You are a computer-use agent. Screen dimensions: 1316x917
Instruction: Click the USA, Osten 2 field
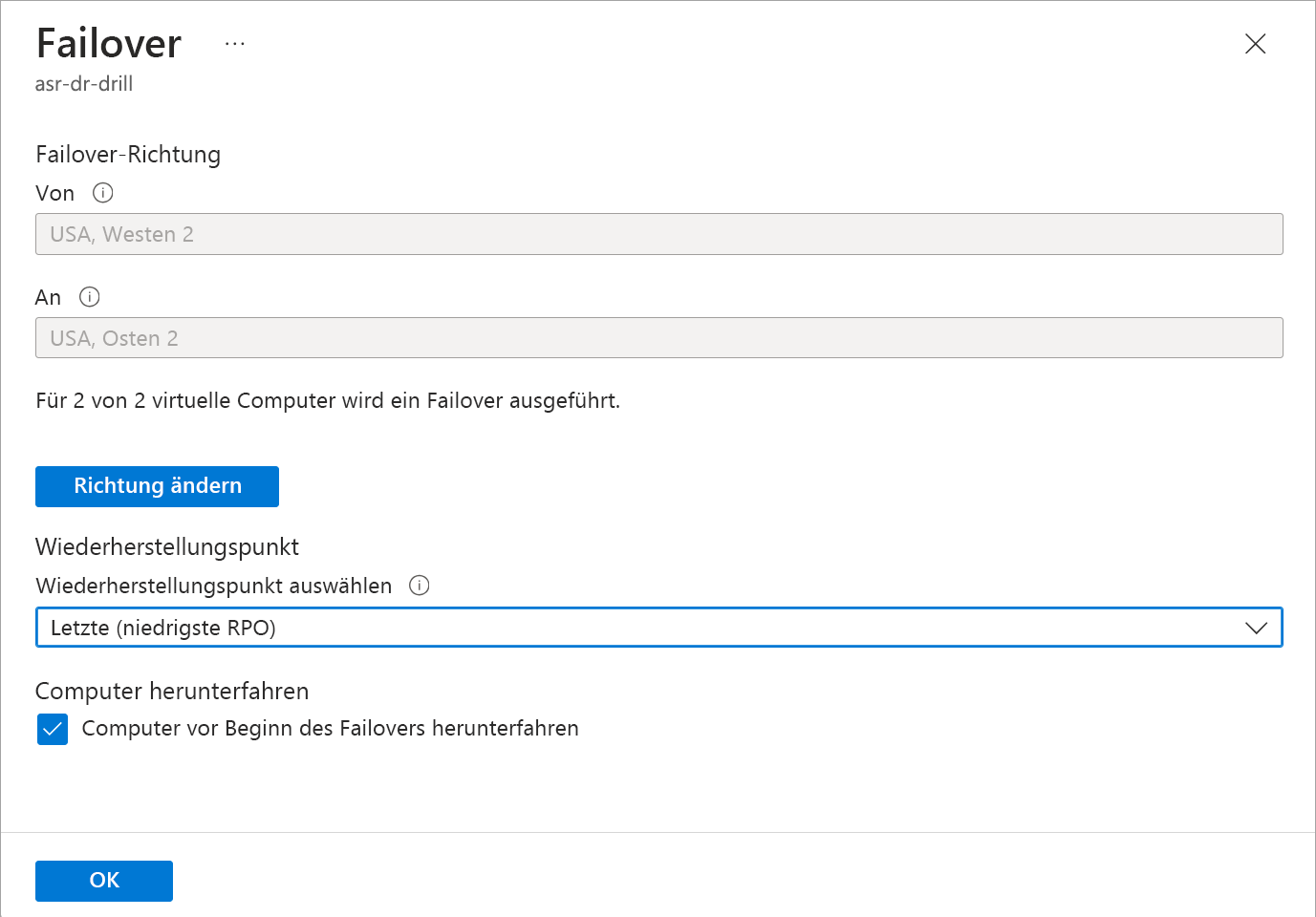click(658, 338)
